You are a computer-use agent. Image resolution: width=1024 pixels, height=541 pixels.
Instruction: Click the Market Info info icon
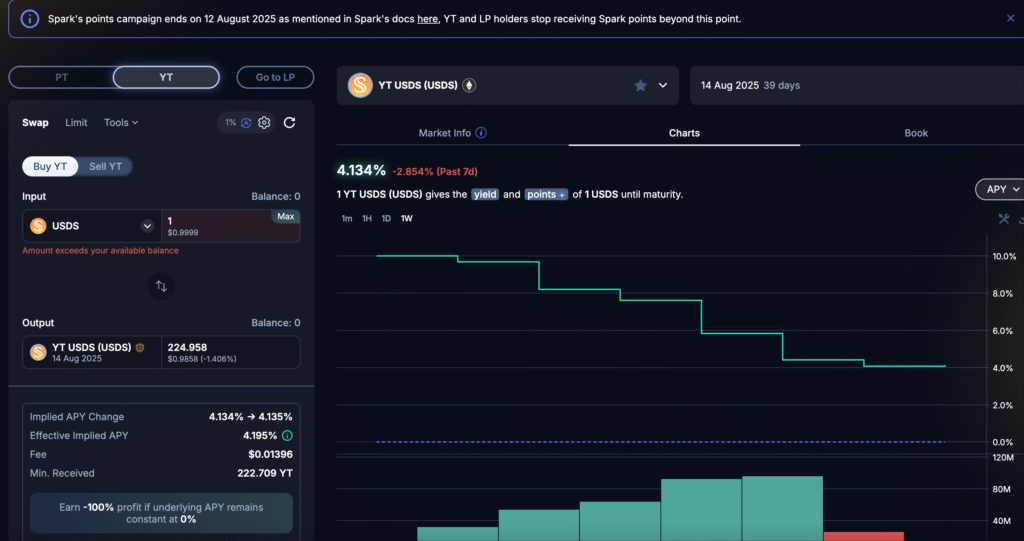click(481, 133)
